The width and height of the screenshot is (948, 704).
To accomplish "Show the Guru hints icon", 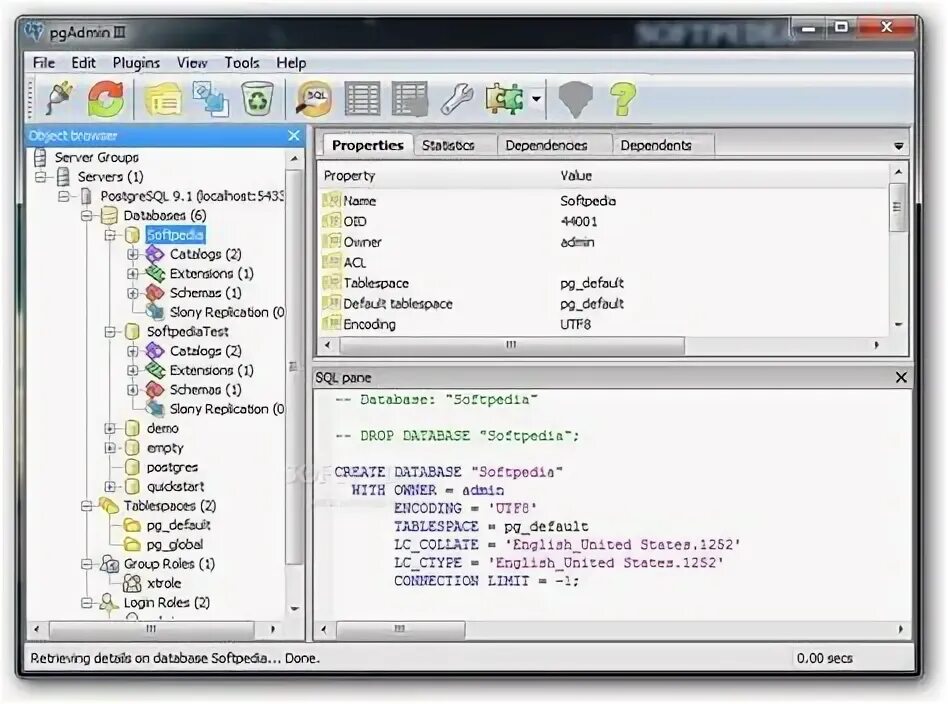I will [x=575, y=100].
